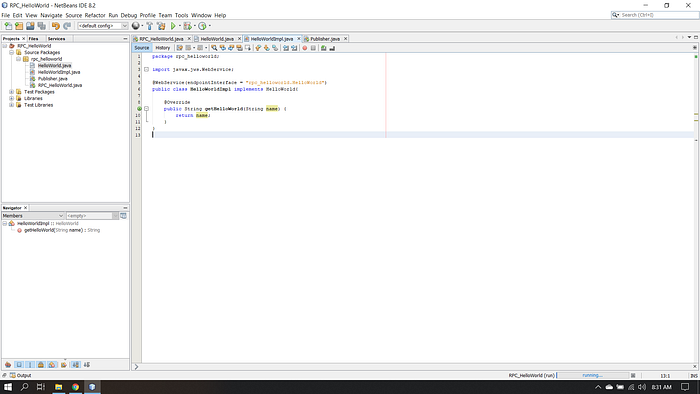Click the Save All toolbar icon
700x394 pixels.
point(42,26)
